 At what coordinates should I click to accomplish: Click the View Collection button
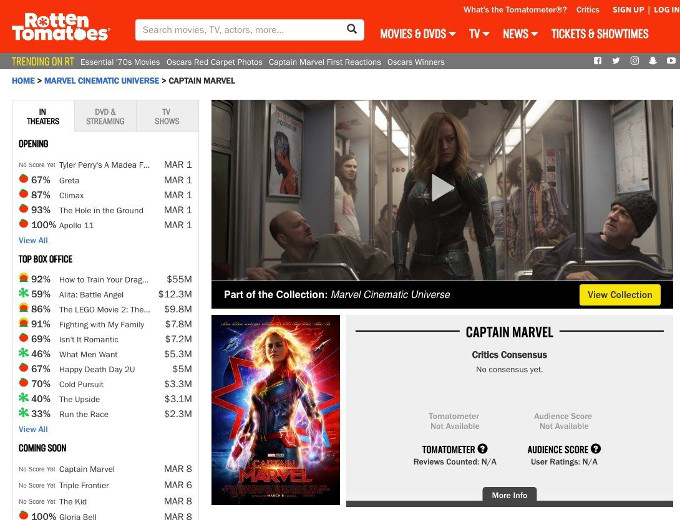tap(620, 295)
